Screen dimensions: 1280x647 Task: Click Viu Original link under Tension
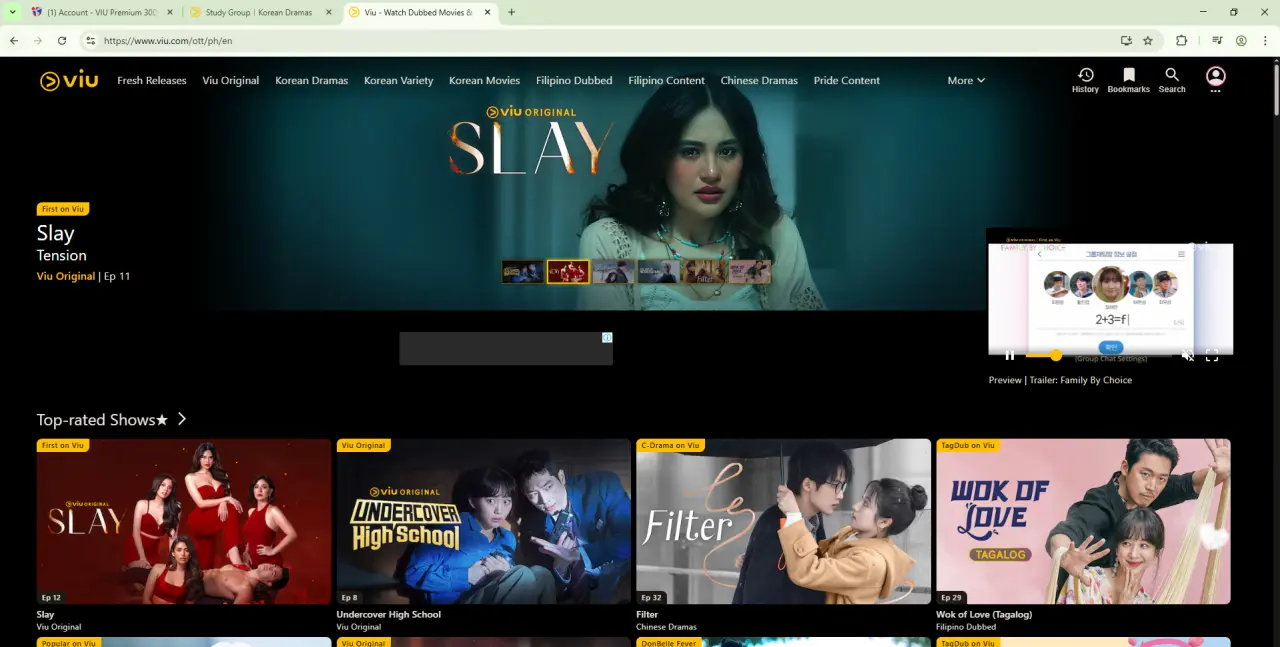[66, 276]
